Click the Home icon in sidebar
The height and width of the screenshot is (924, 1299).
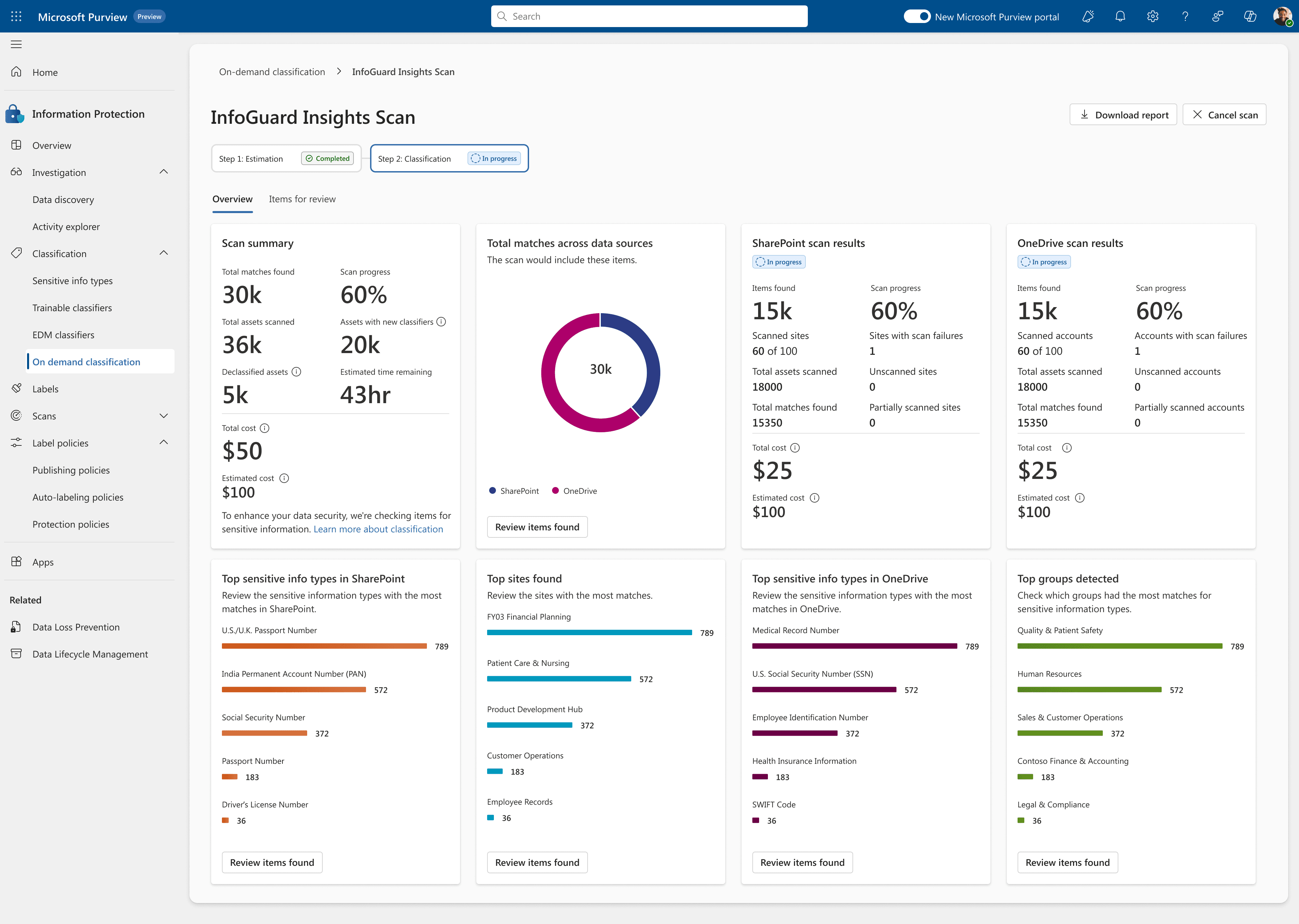(x=17, y=72)
